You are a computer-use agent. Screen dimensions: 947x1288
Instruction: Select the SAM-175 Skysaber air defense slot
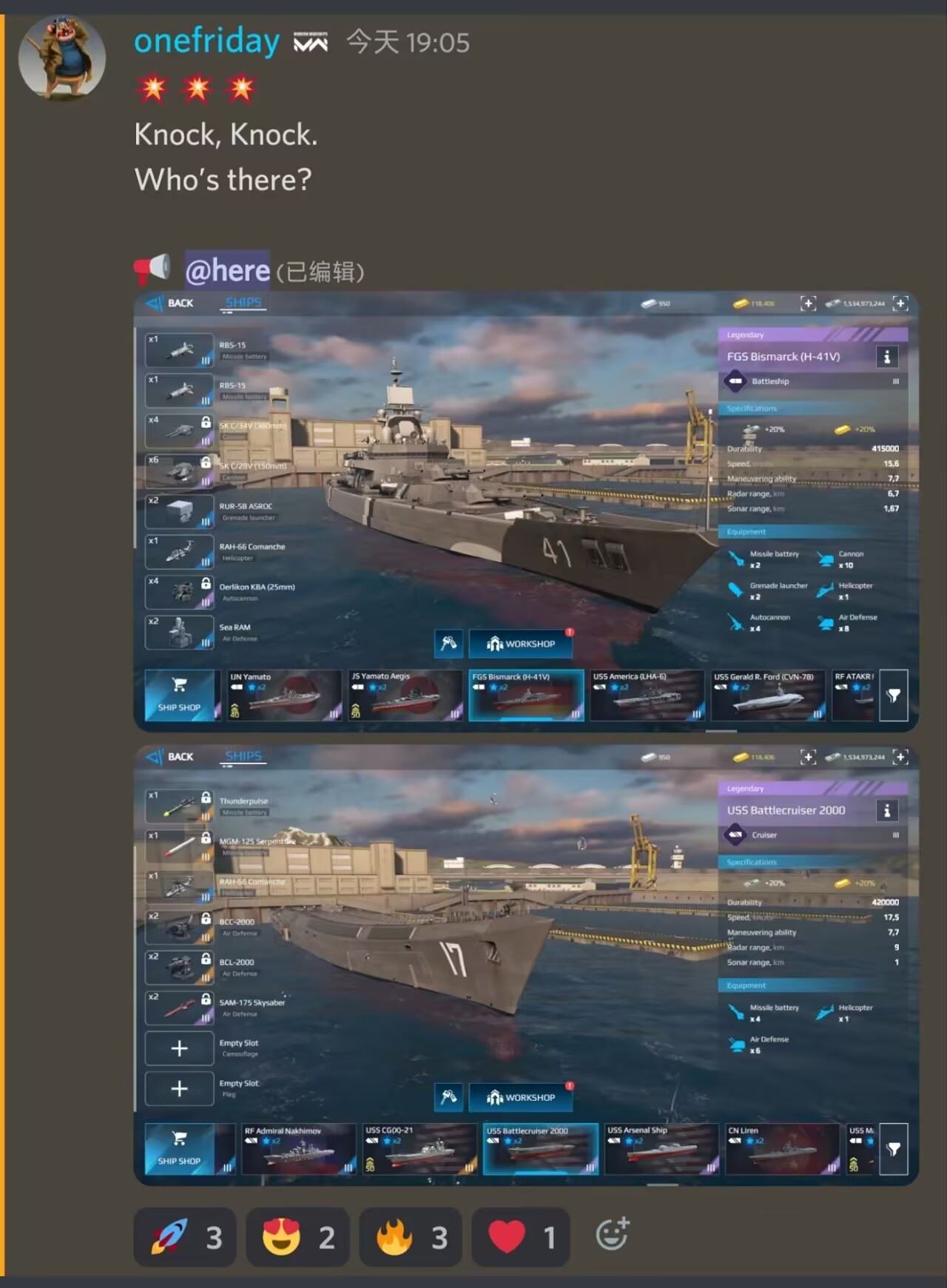click(x=179, y=1008)
